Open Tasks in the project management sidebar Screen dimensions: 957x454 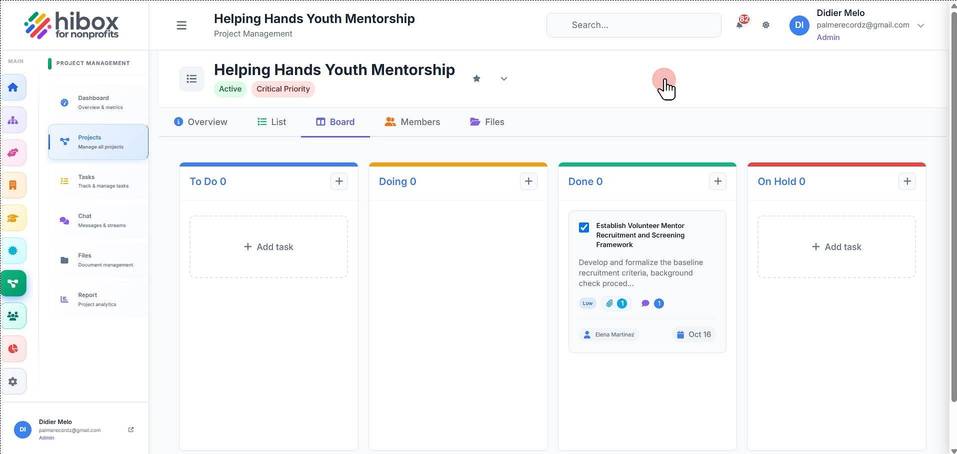(x=98, y=181)
